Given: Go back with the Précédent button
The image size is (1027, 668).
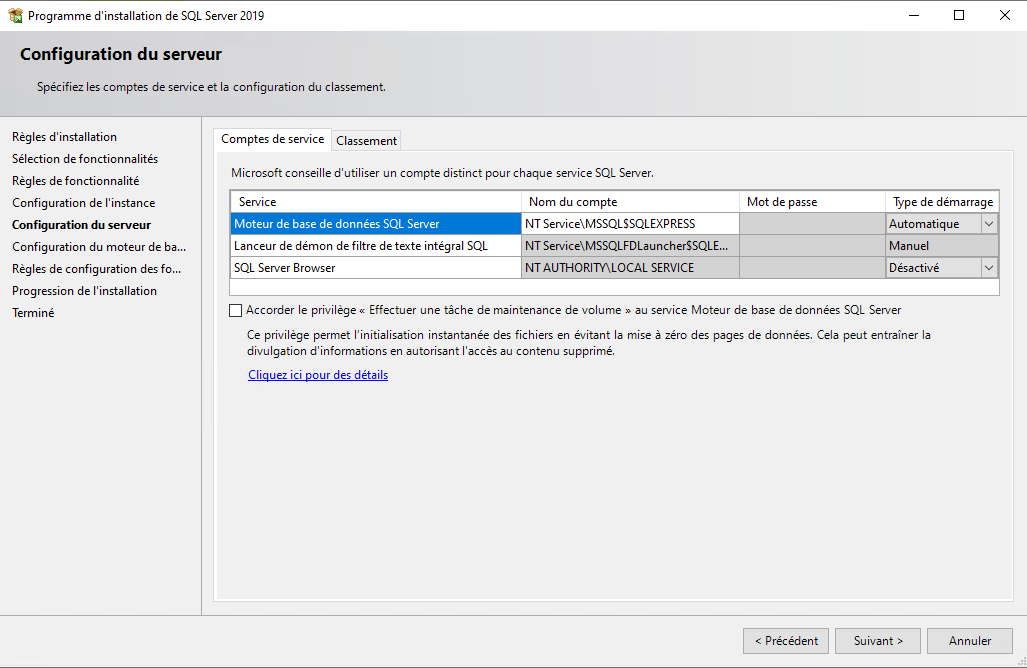Looking at the screenshot, I should 786,641.
